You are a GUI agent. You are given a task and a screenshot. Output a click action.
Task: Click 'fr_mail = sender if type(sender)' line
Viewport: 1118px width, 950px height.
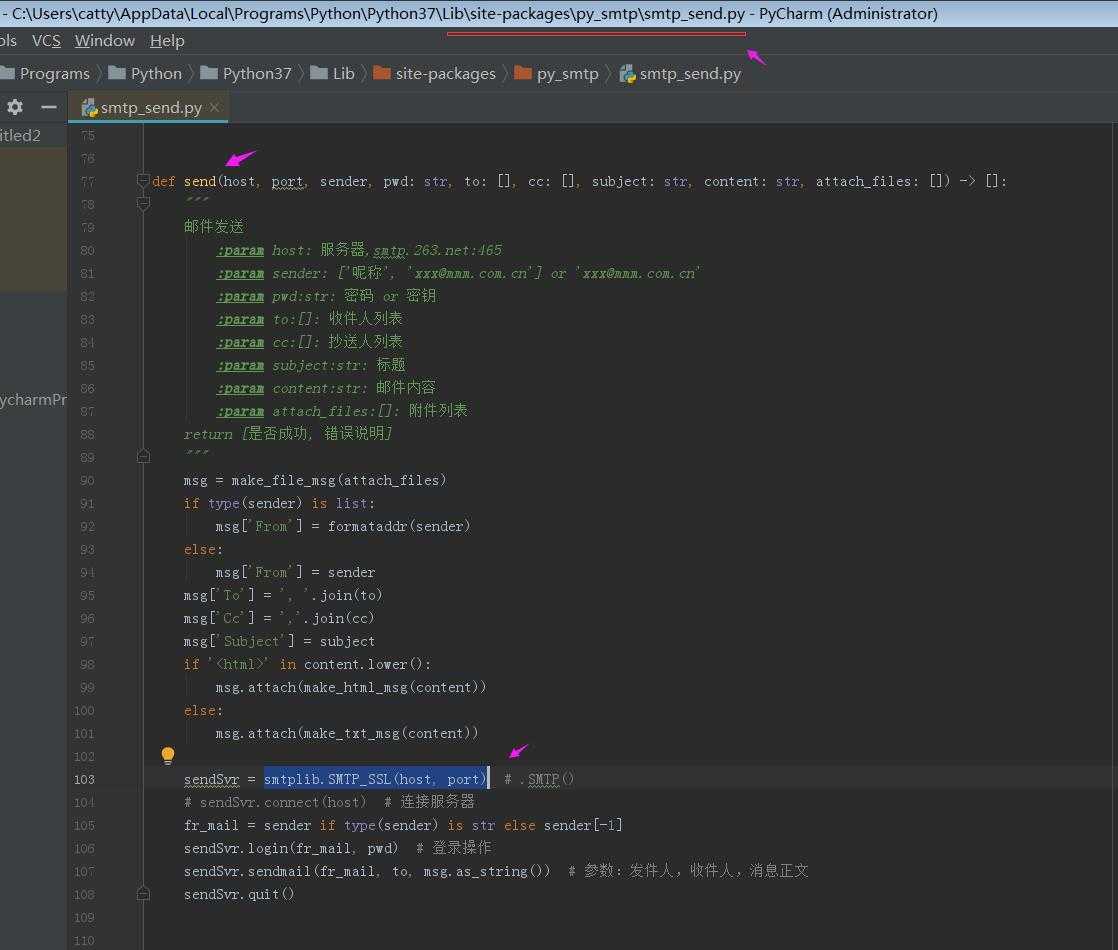click(403, 825)
